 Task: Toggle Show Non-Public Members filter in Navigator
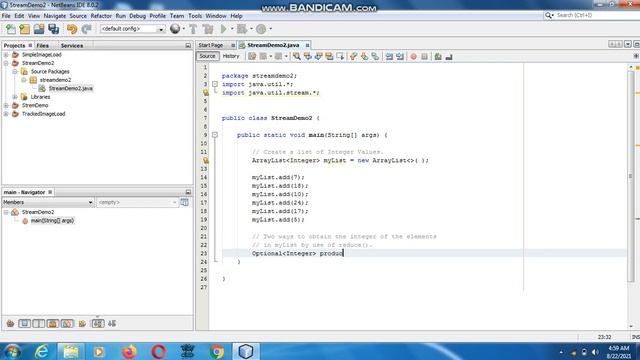53,324
